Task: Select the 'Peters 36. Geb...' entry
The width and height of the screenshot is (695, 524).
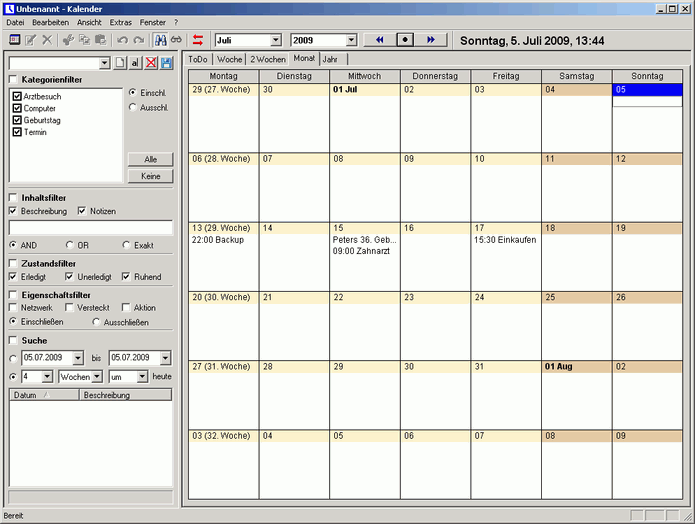Action: [364, 240]
